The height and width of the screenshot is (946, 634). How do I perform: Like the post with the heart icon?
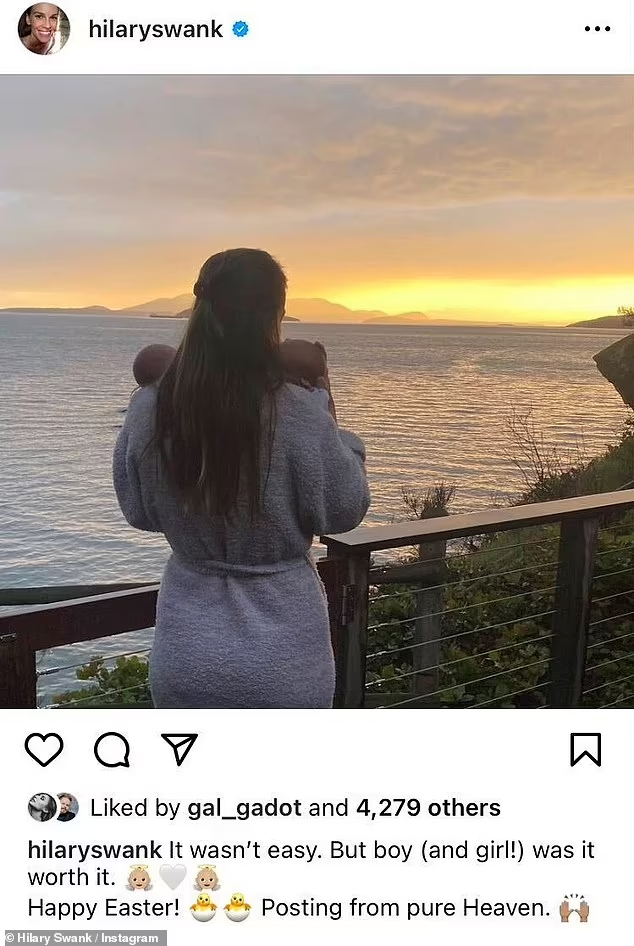(x=44, y=749)
